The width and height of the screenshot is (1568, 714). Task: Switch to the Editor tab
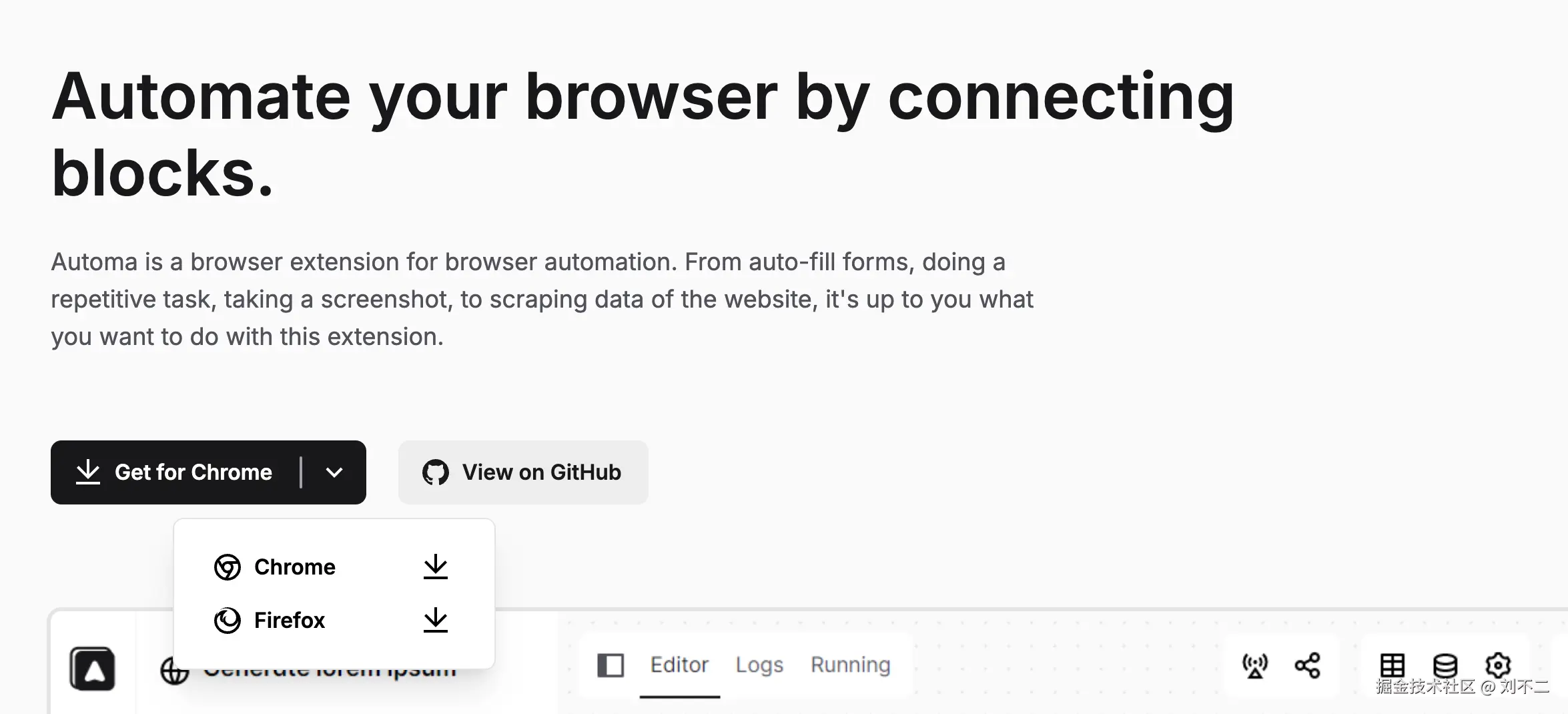point(679,665)
